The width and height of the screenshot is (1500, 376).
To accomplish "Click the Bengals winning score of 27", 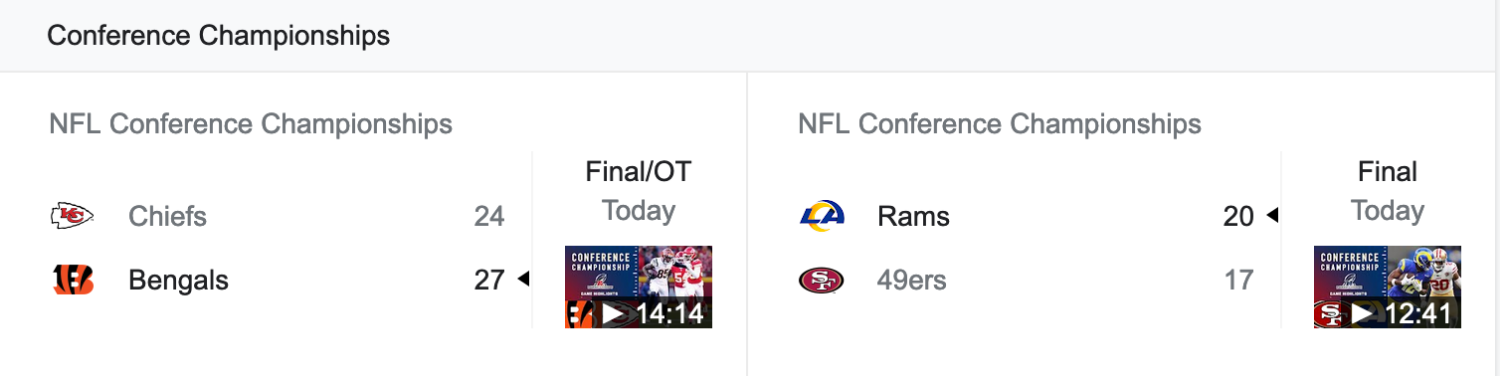I will click(x=489, y=281).
